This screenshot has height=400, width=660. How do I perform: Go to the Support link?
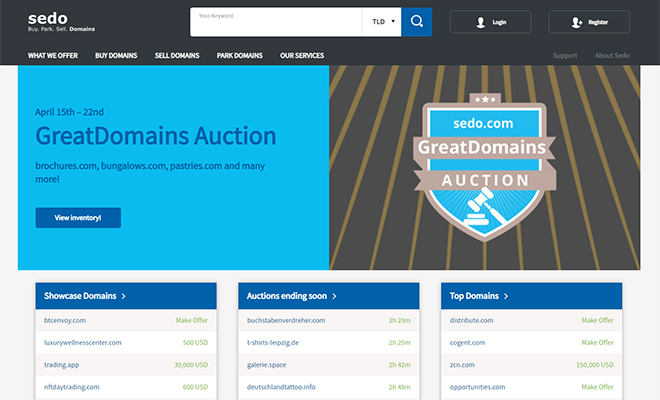(565, 55)
